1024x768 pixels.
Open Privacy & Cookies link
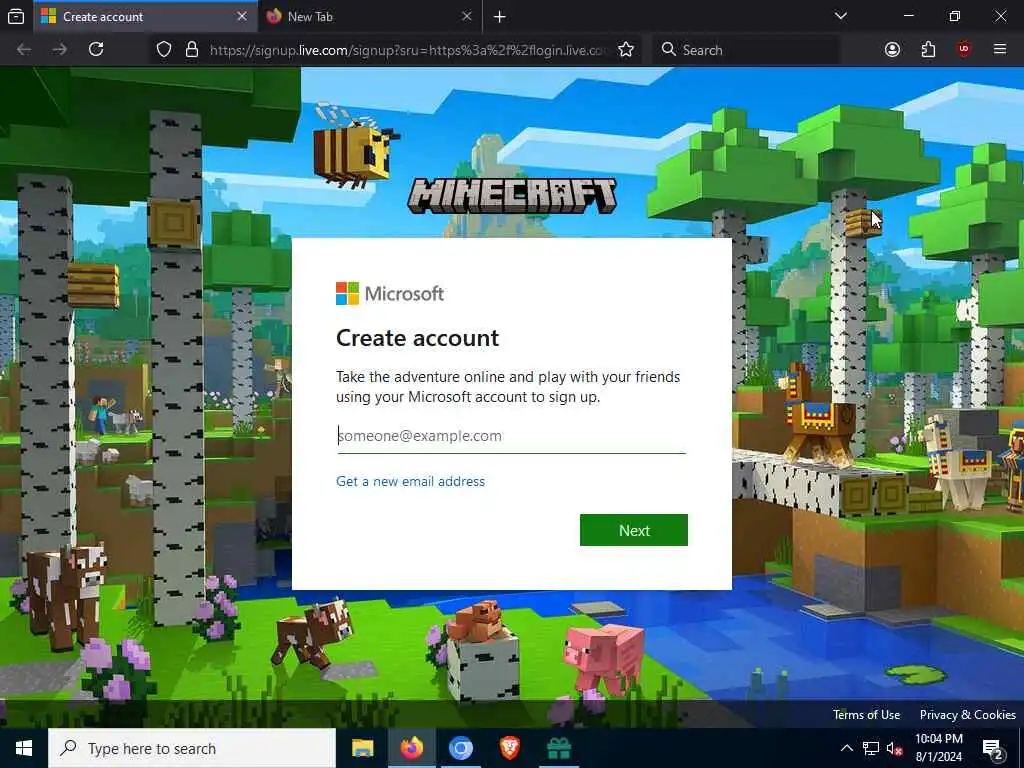pos(967,715)
